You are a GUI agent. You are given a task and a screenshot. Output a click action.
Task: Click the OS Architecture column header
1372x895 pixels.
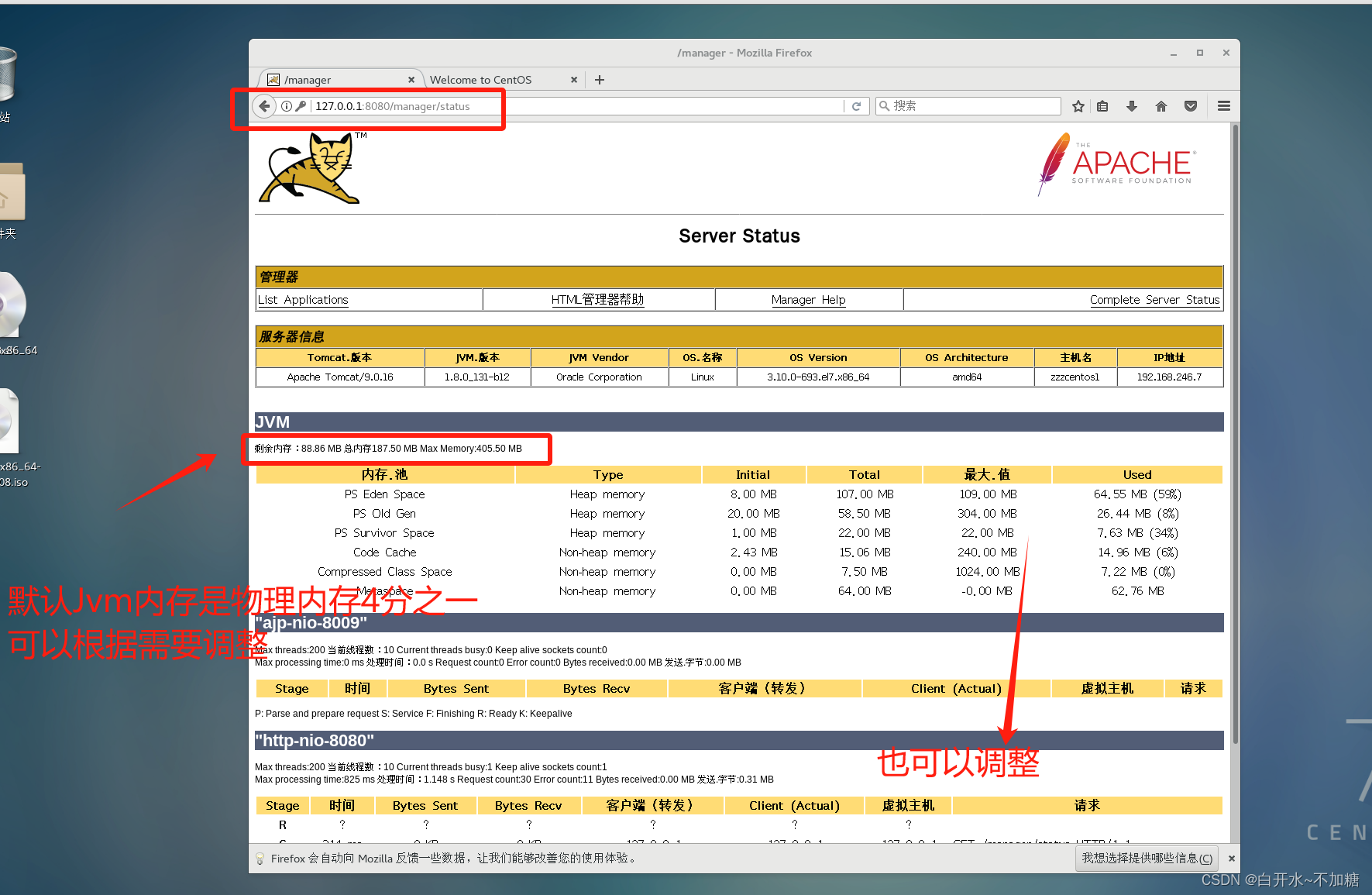tap(967, 358)
